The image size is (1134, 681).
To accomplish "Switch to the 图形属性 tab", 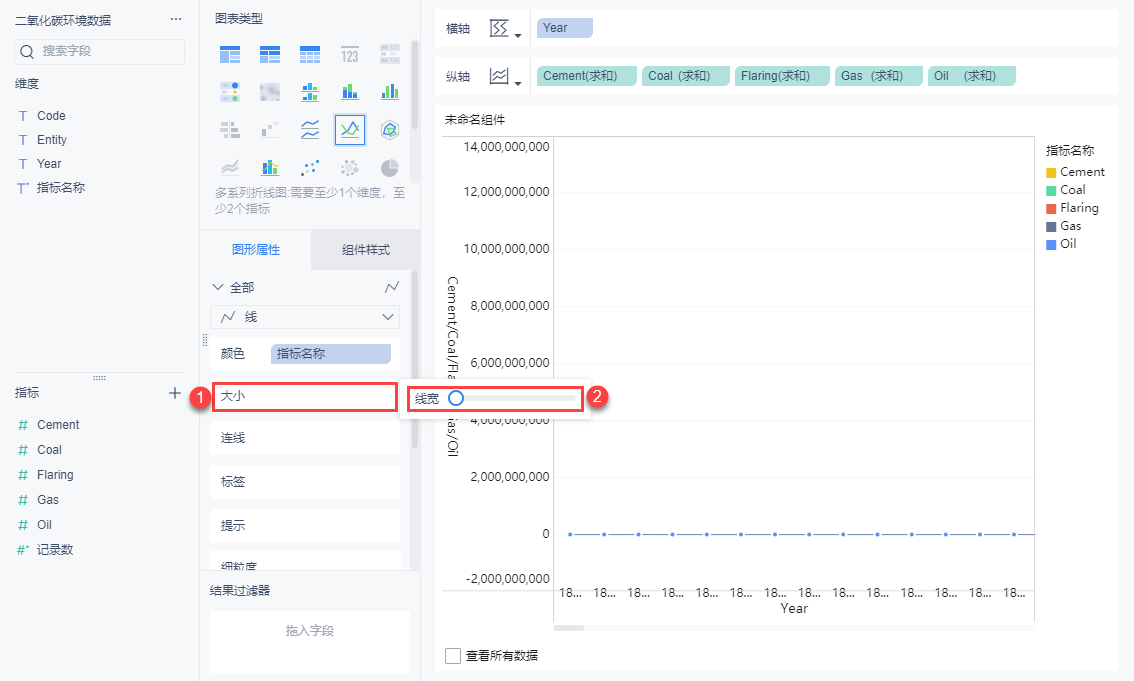I will click(256, 249).
